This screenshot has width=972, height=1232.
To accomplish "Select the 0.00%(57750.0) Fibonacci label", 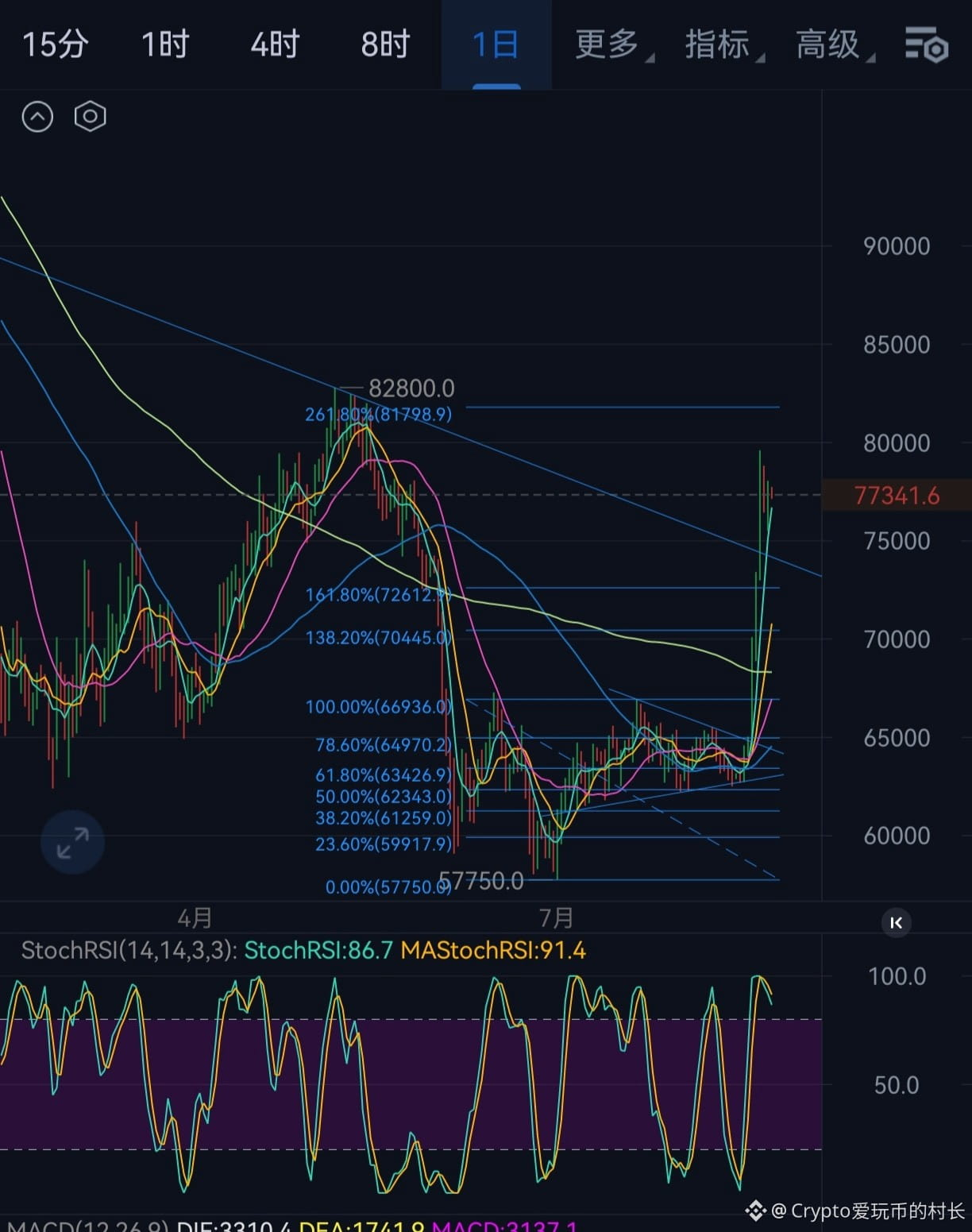I will 388,887.
